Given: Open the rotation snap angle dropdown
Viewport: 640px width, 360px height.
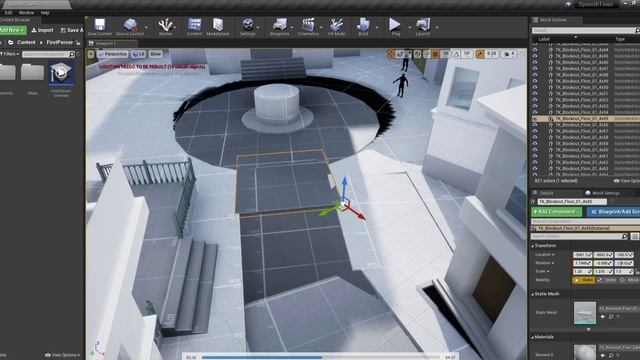Looking at the screenshot, I should 467,54.
